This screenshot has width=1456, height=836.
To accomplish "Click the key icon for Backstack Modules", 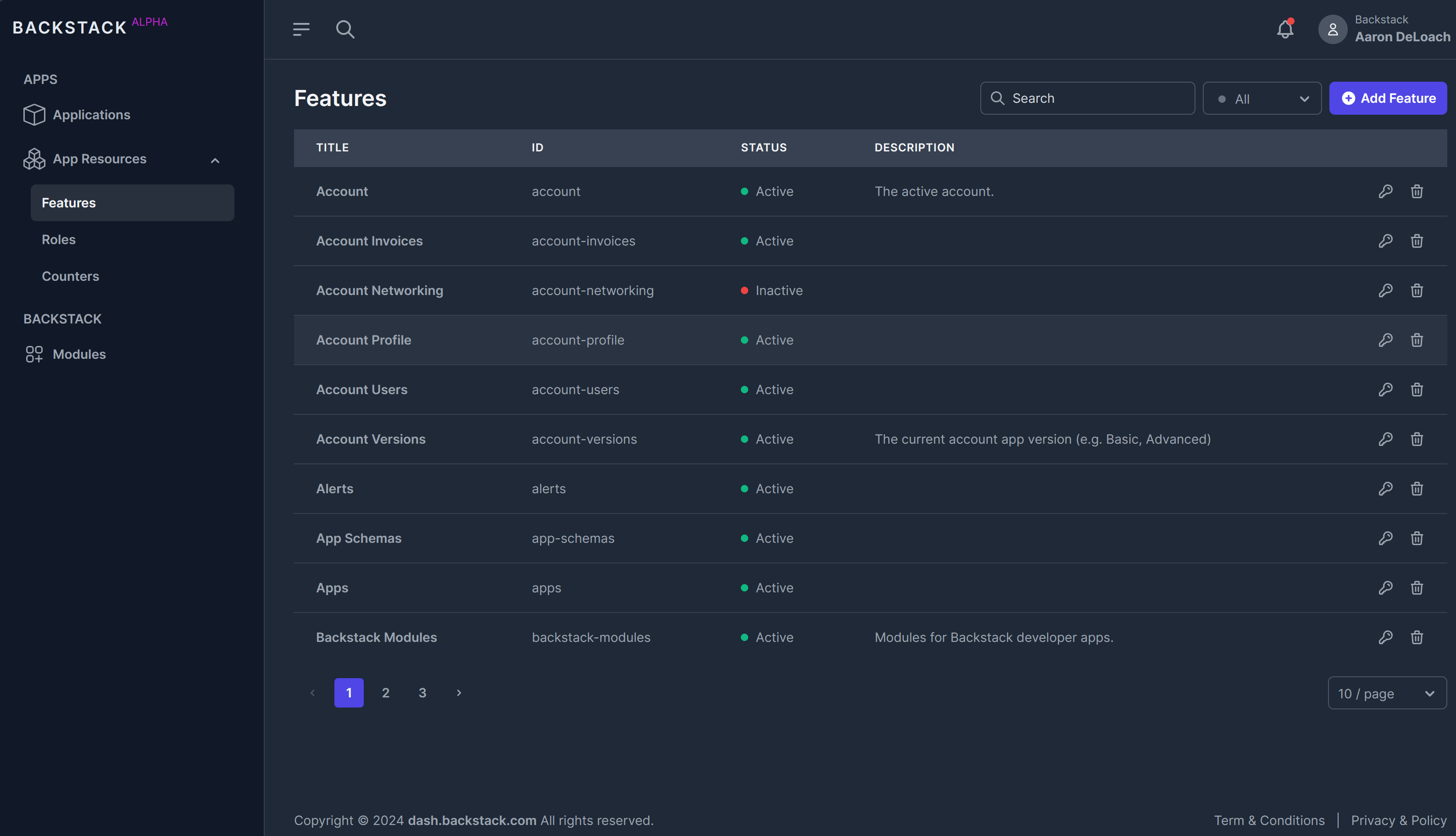I will point(1385,637).
